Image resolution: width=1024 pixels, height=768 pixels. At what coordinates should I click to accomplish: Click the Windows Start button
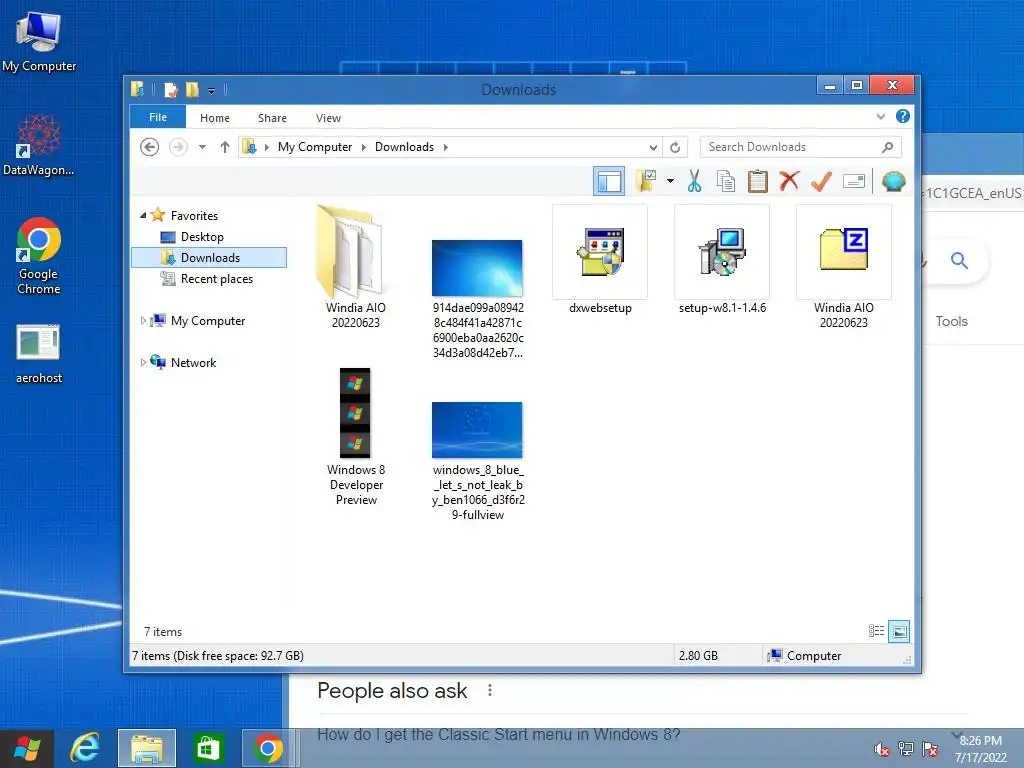27,748
